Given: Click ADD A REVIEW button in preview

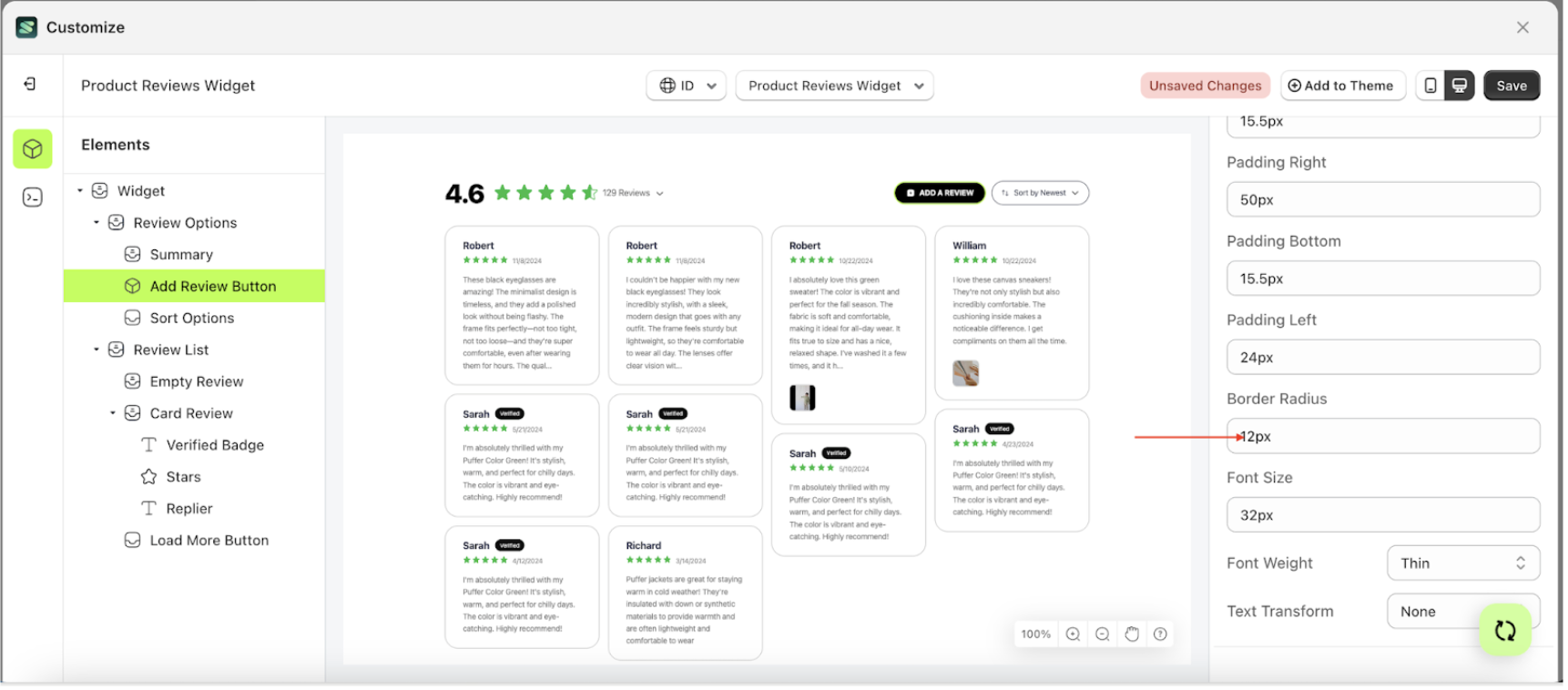Looking at the screenshot, I should [940, 193].
